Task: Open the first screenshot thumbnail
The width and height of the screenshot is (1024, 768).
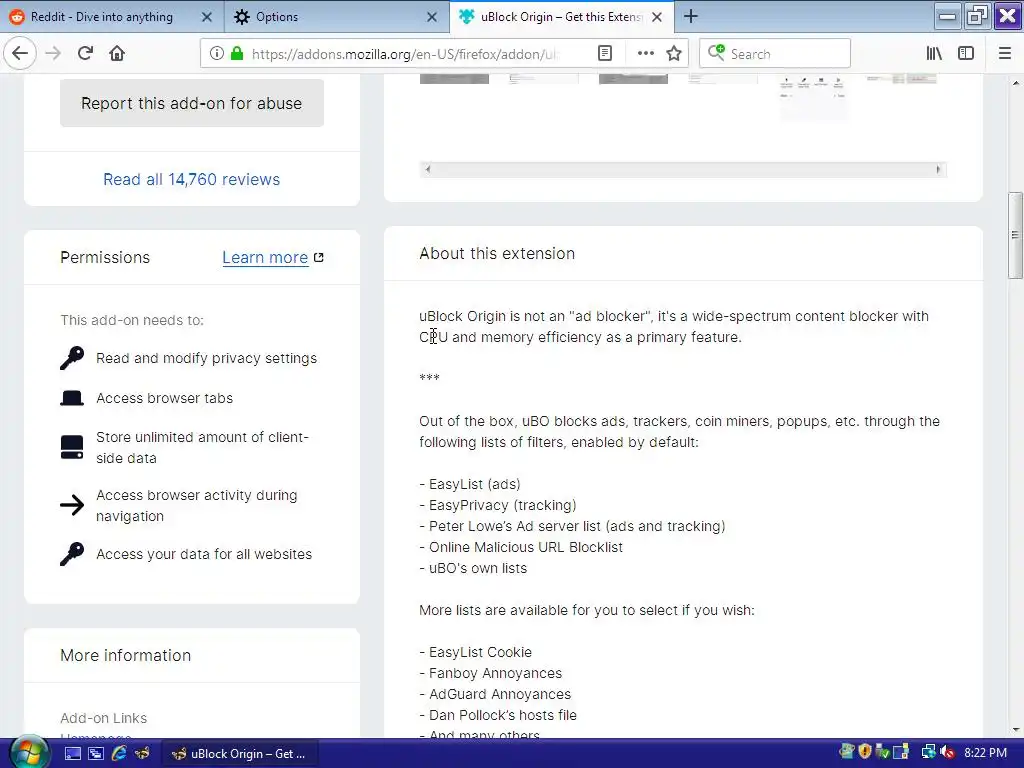Action: tap(454, 78)
